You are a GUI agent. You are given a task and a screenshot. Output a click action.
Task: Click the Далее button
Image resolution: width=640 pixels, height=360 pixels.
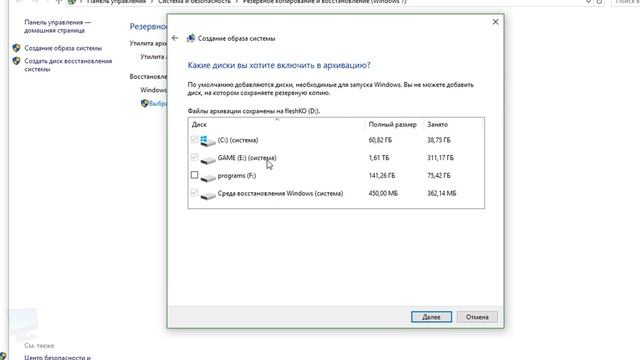[x=431, y=317]
